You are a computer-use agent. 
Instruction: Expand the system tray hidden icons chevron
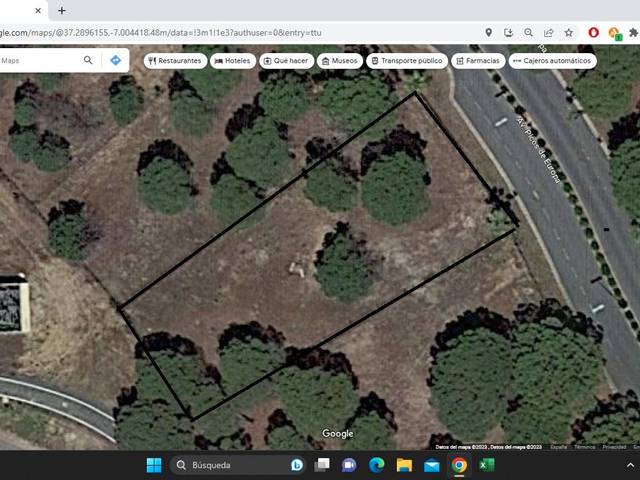click(x=631, y=465)
